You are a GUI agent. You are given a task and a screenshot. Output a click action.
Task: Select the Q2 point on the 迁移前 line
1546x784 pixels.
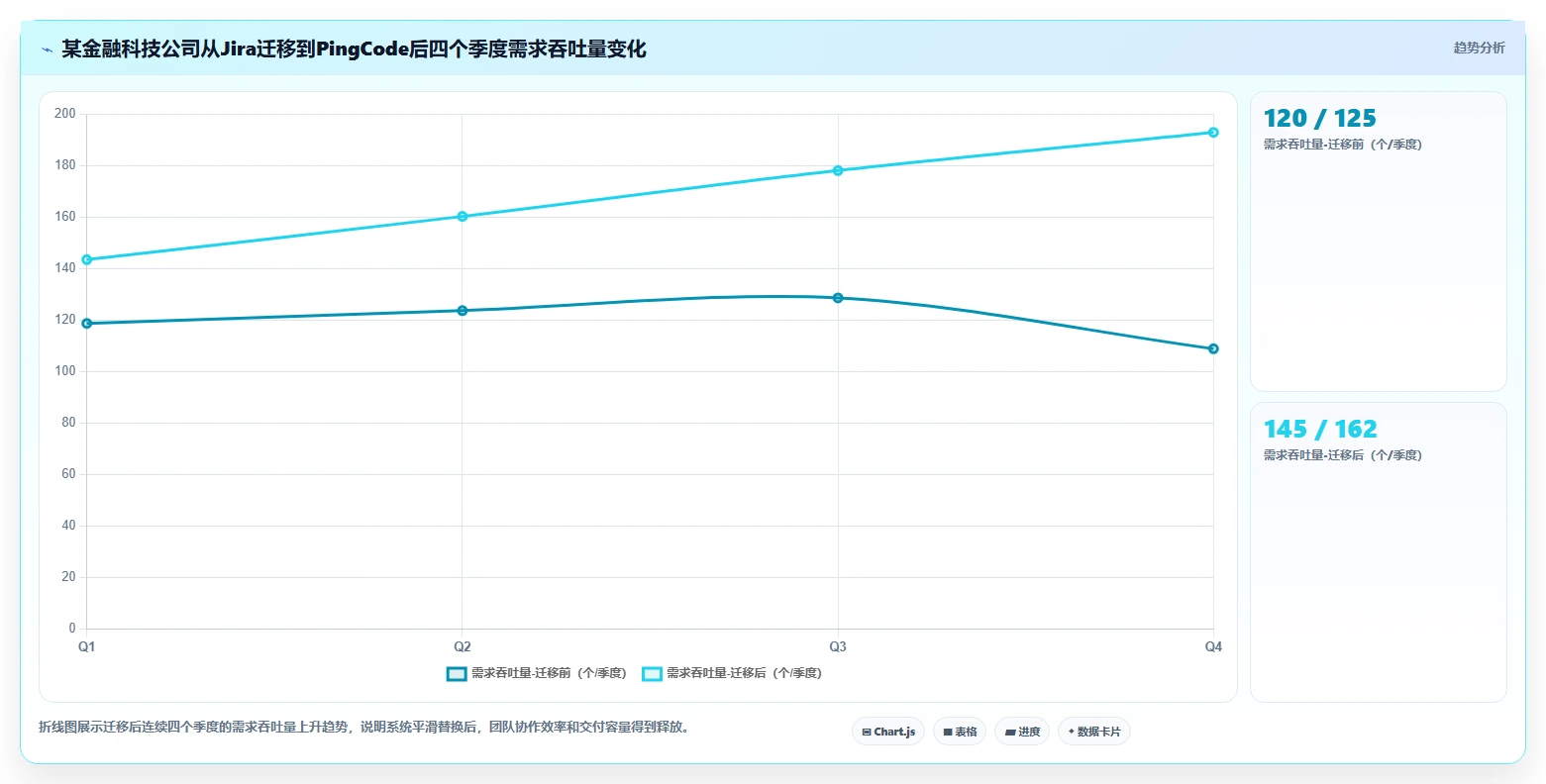click(x=463, y=310)
